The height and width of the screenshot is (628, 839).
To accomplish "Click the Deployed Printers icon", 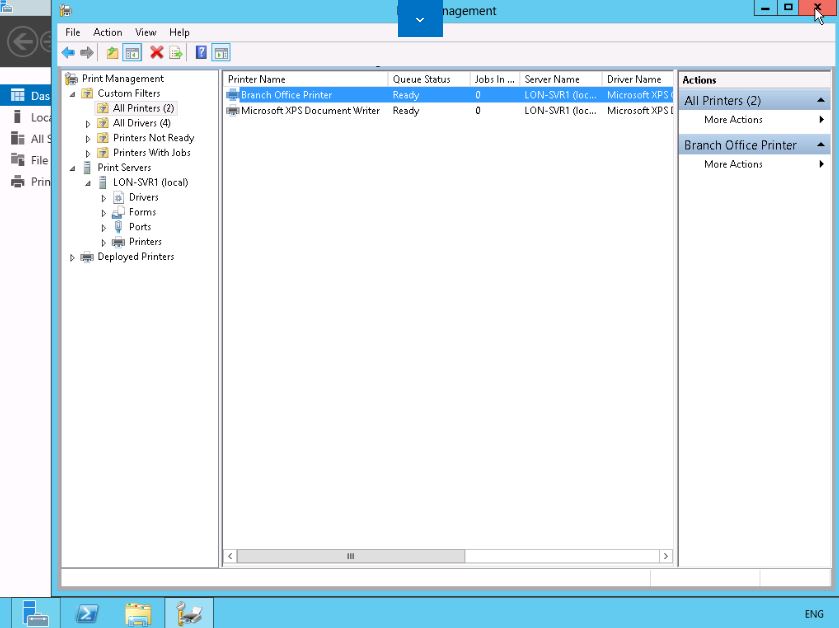I will tap(87, 257).
